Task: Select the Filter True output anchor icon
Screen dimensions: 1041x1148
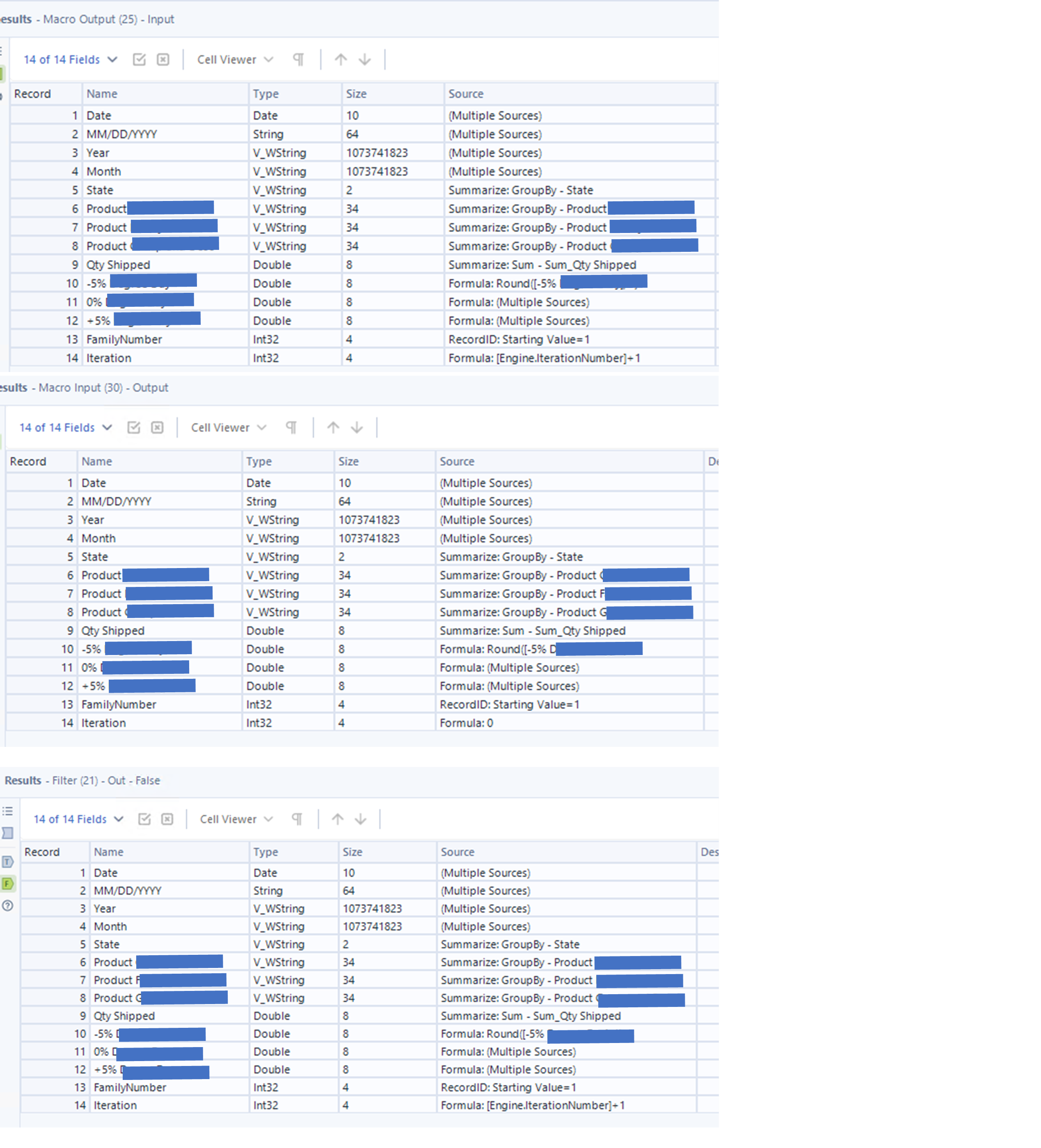Action: (x=7, y=862)
